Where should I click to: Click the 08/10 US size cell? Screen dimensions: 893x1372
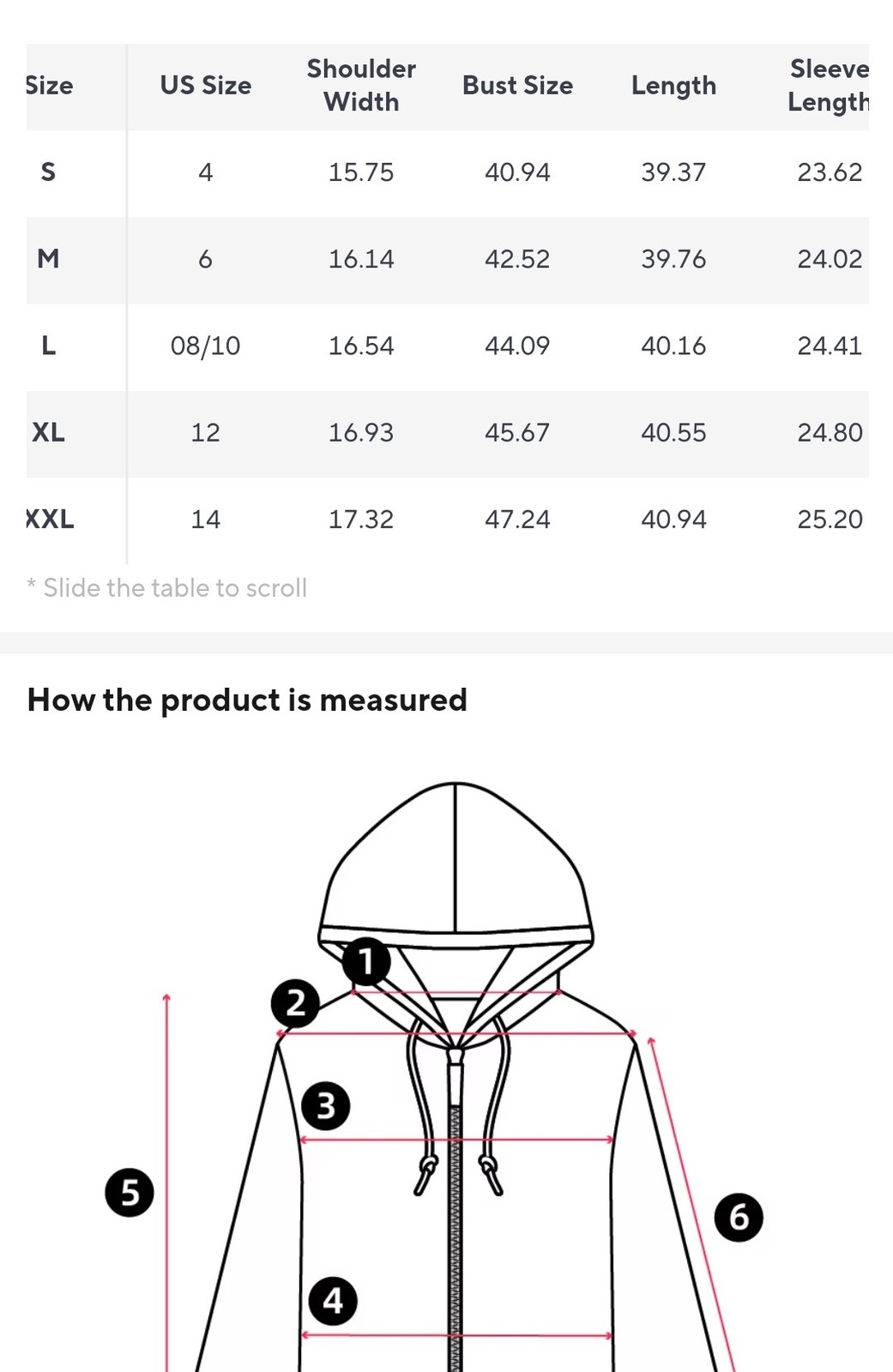[206, 346]
